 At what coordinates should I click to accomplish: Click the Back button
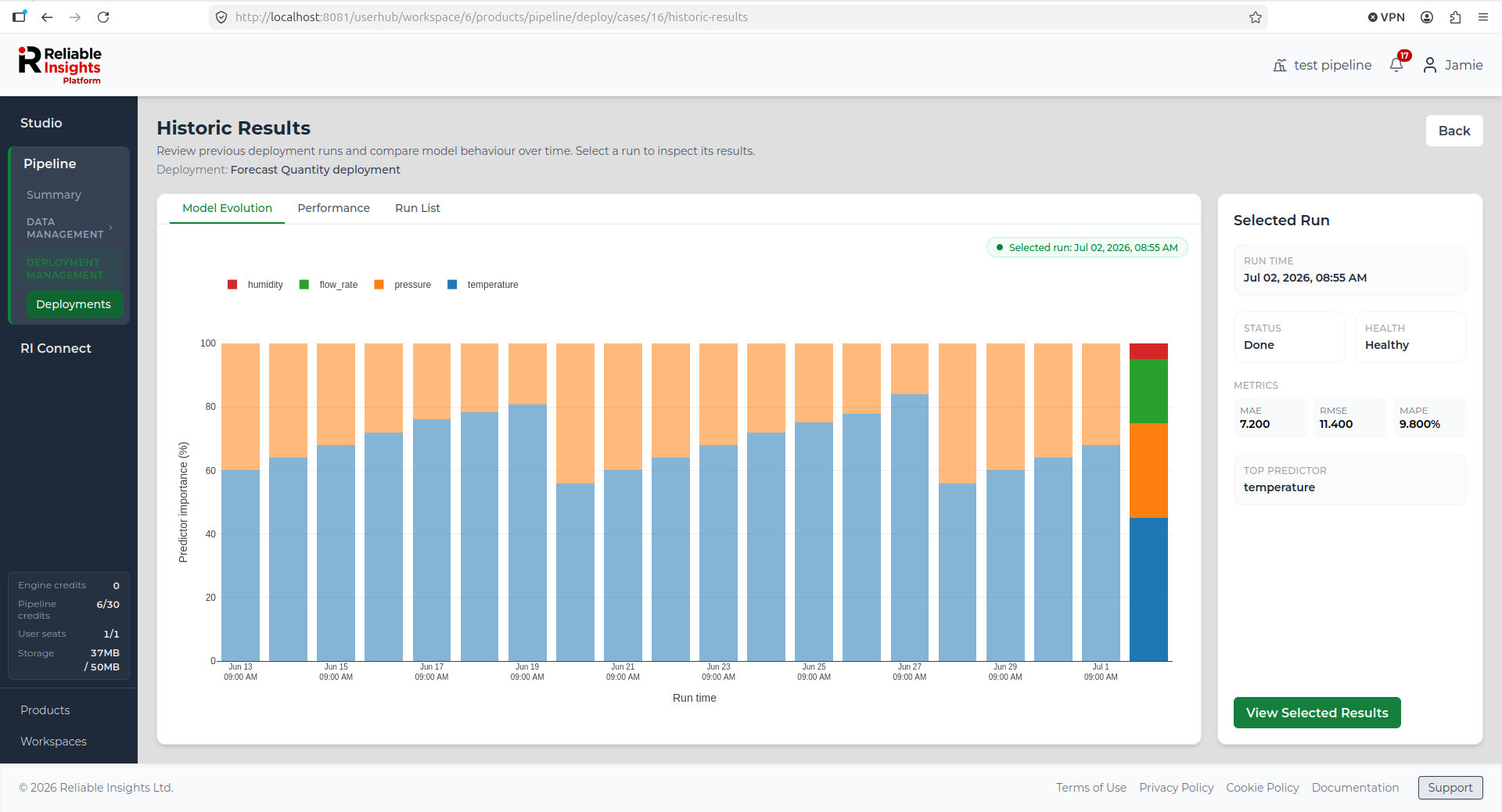(x=1454, y=131)
